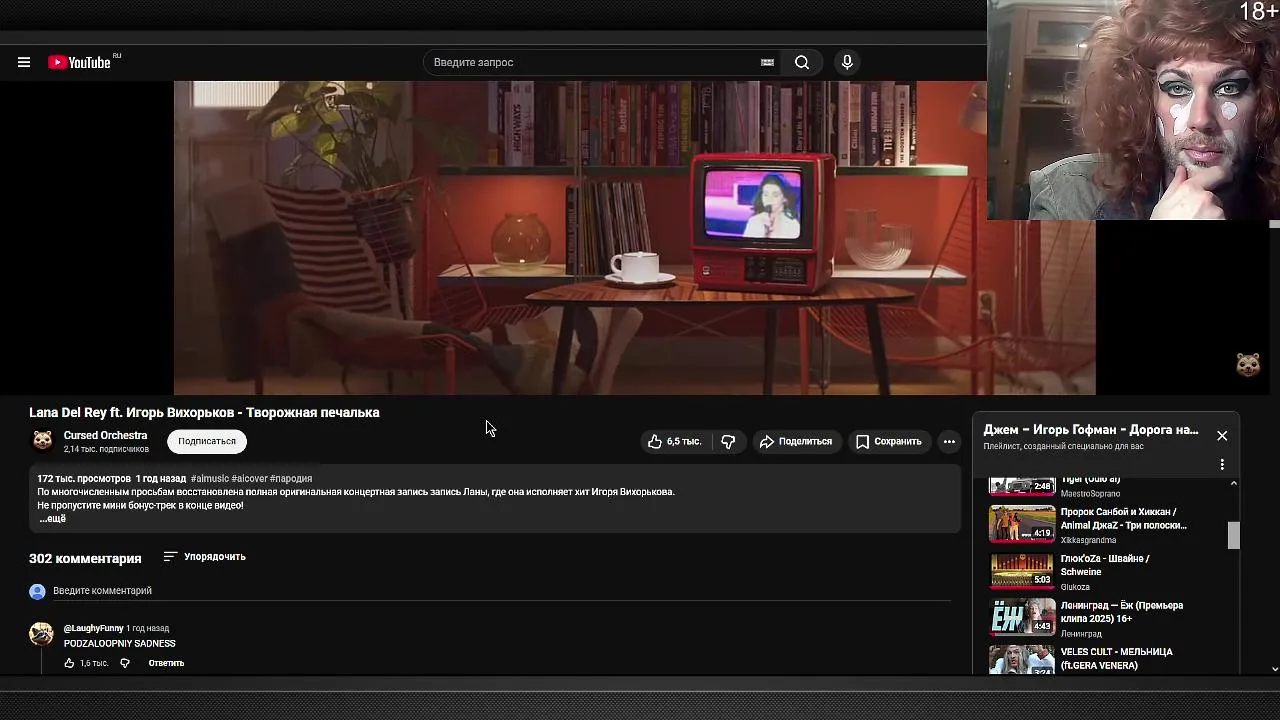Click the playlist title 'Джем – Игорь Гофман'
Image resolution: width=1280 pixels, height=720 pixels.
click(1090, 429)
